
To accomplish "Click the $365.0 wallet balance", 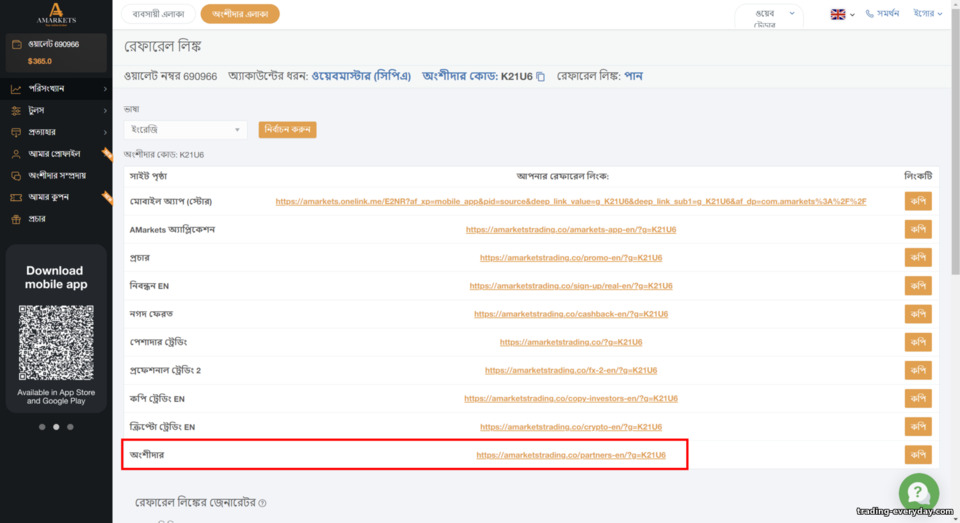I will [x=39, y=61].
